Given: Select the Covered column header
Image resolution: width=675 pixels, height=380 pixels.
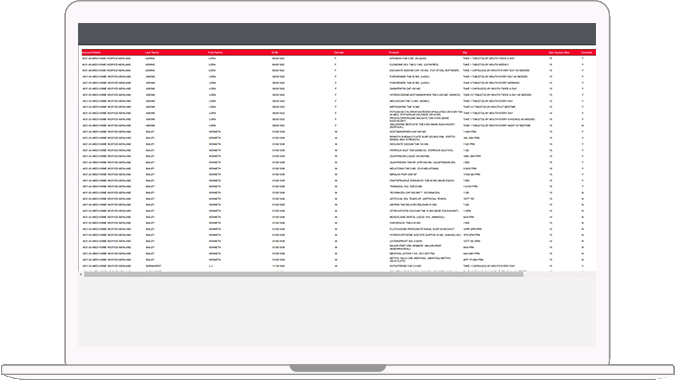Looking at the screenshot, I should [x=586, y=53].
